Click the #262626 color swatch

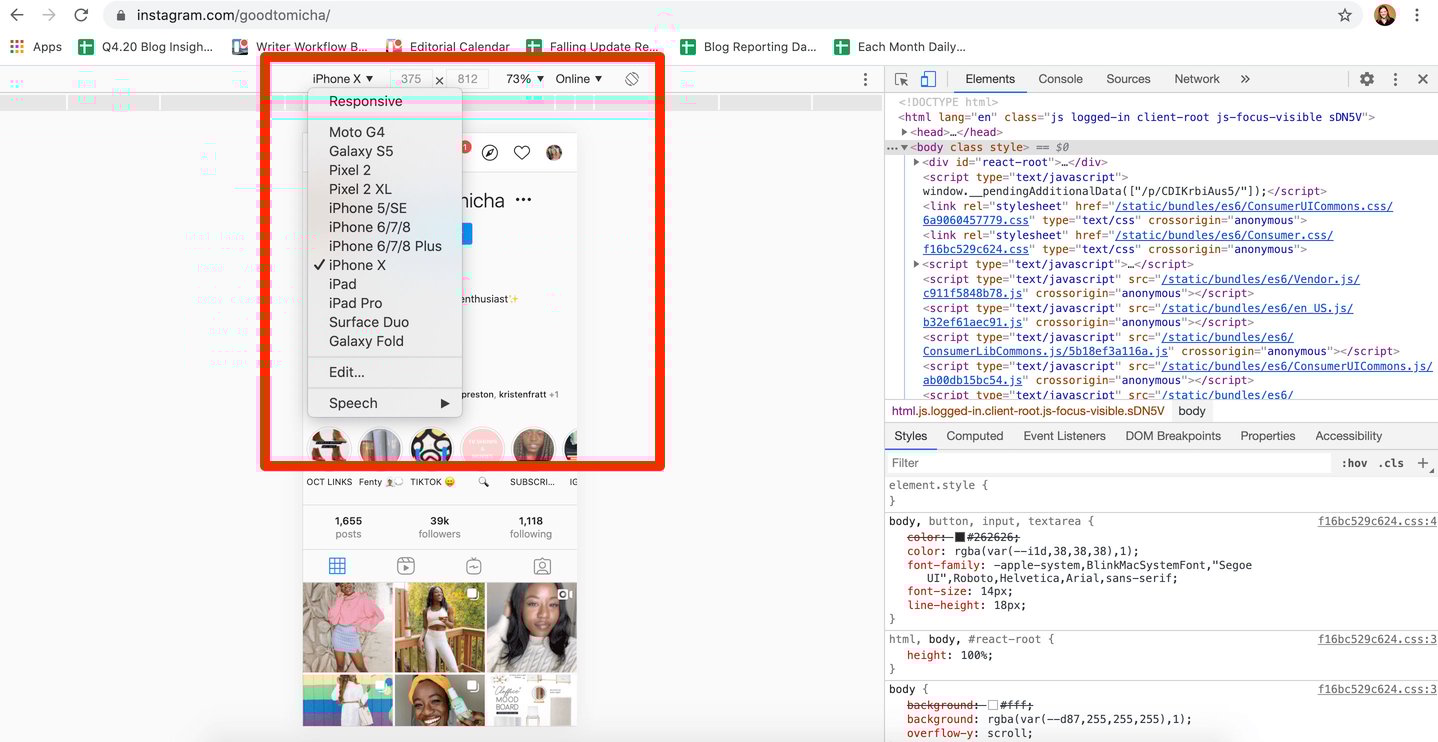[x=960, y=537]
